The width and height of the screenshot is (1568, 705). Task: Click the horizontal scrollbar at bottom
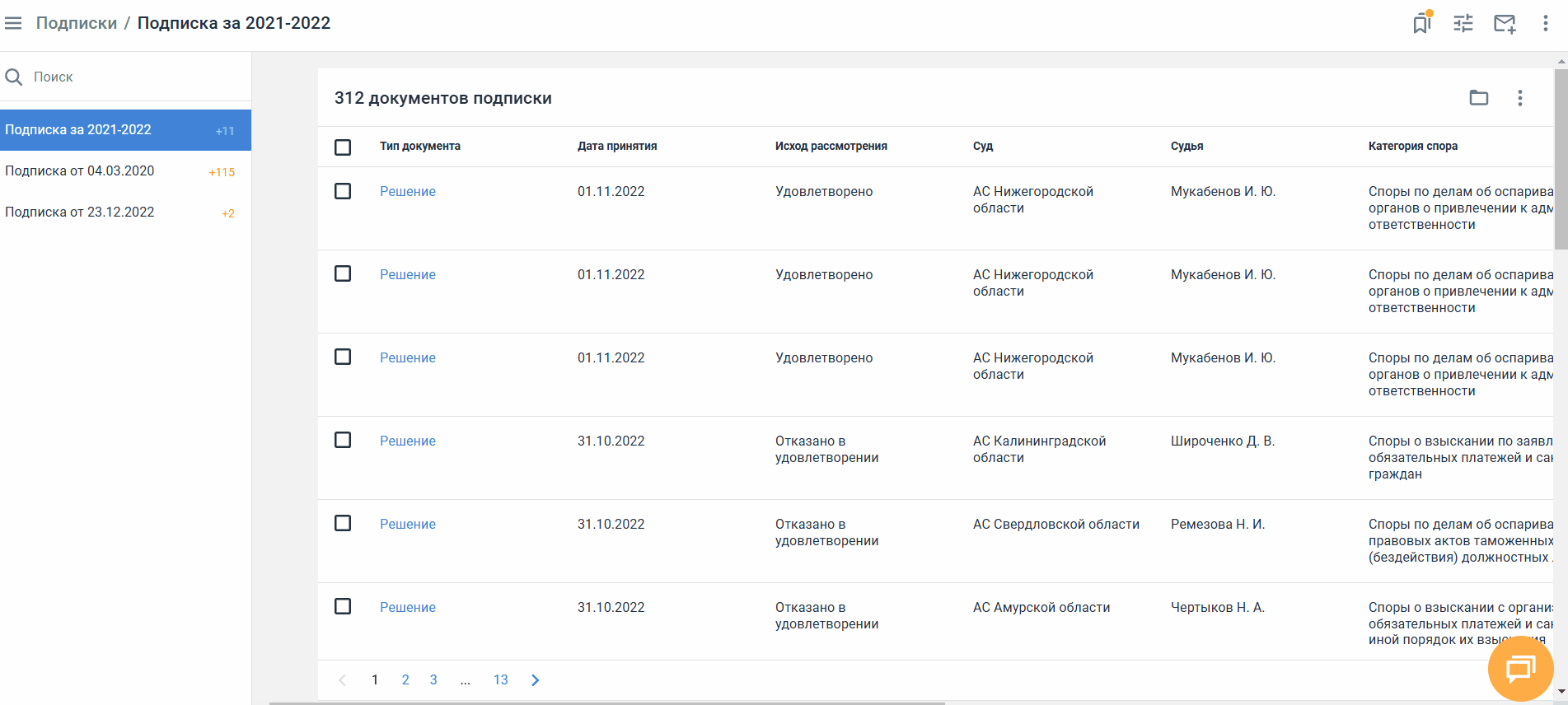607,703
